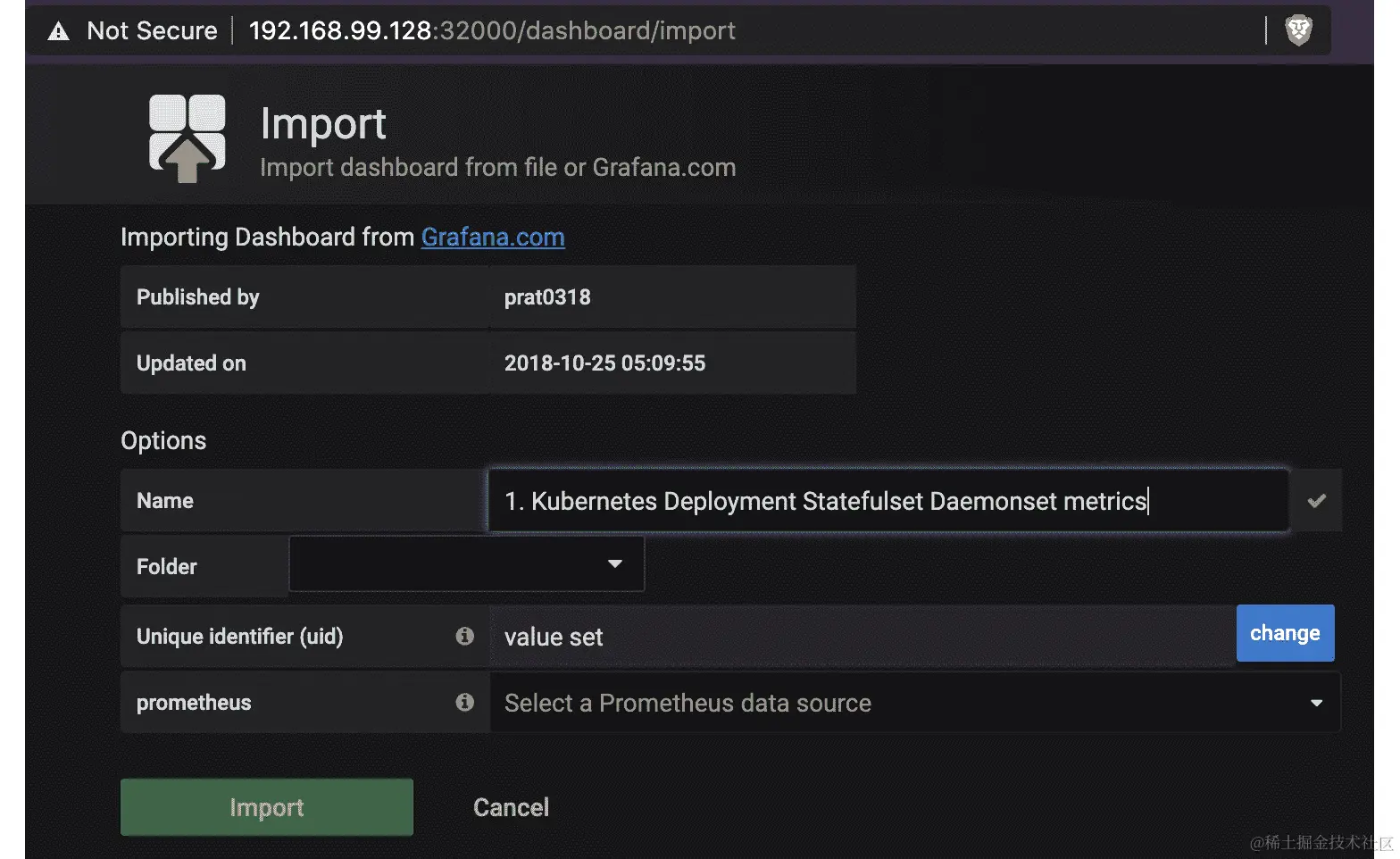This screenshot has width=1400, height=859.
Task: Click the 'Updated on' label
Action: tap(191, 363)
